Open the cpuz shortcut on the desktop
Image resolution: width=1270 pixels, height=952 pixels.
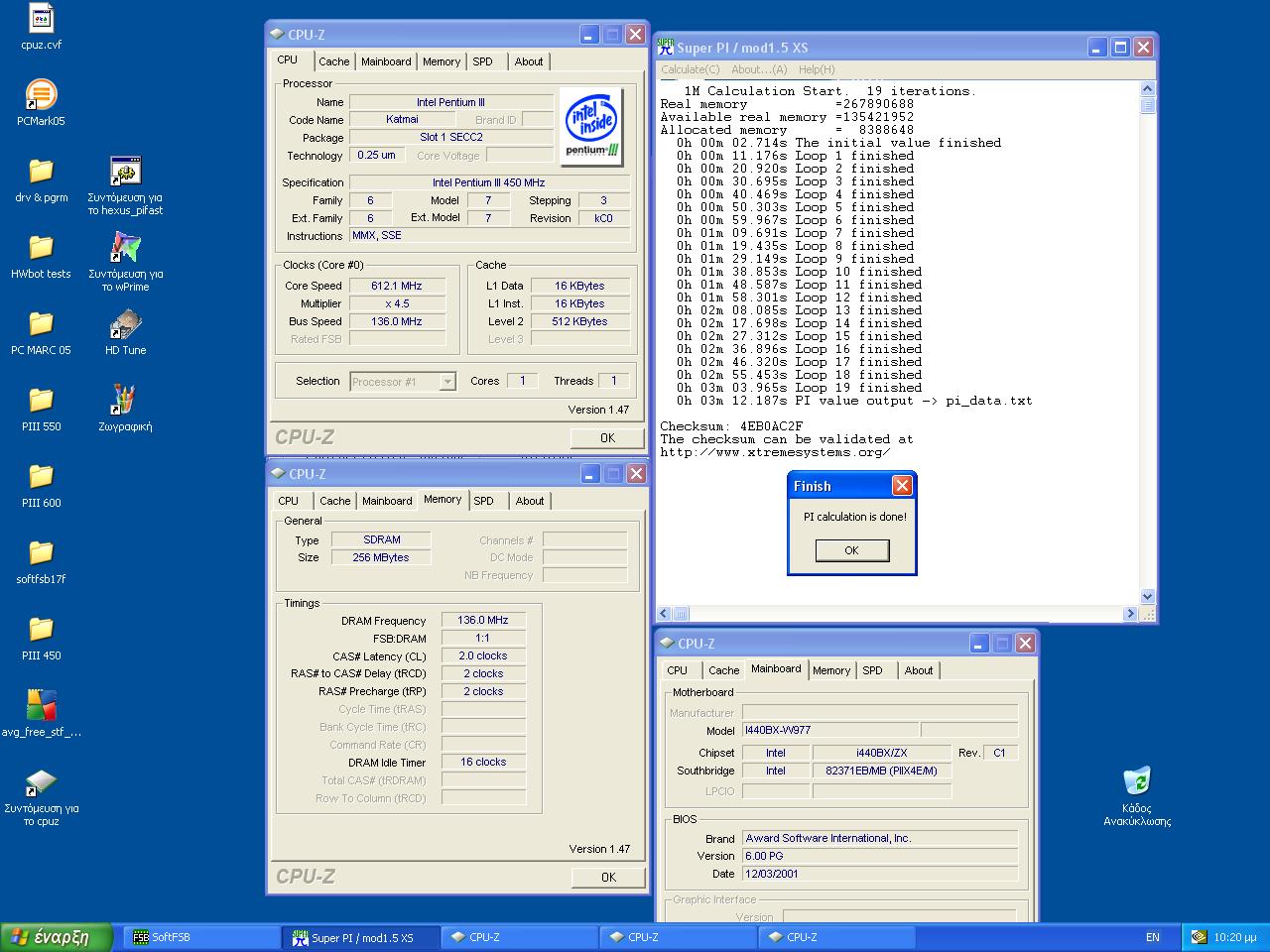(41, 781)
